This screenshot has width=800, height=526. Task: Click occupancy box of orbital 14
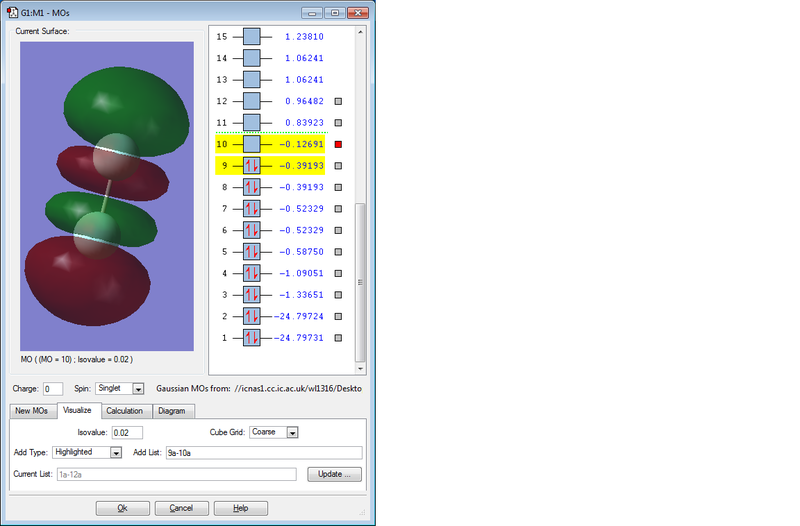[252, 58]
